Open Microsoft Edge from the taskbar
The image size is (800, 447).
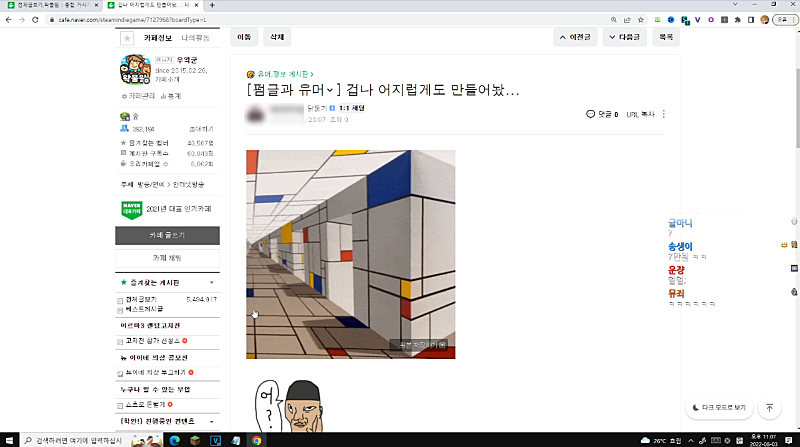tap(174, 440)
